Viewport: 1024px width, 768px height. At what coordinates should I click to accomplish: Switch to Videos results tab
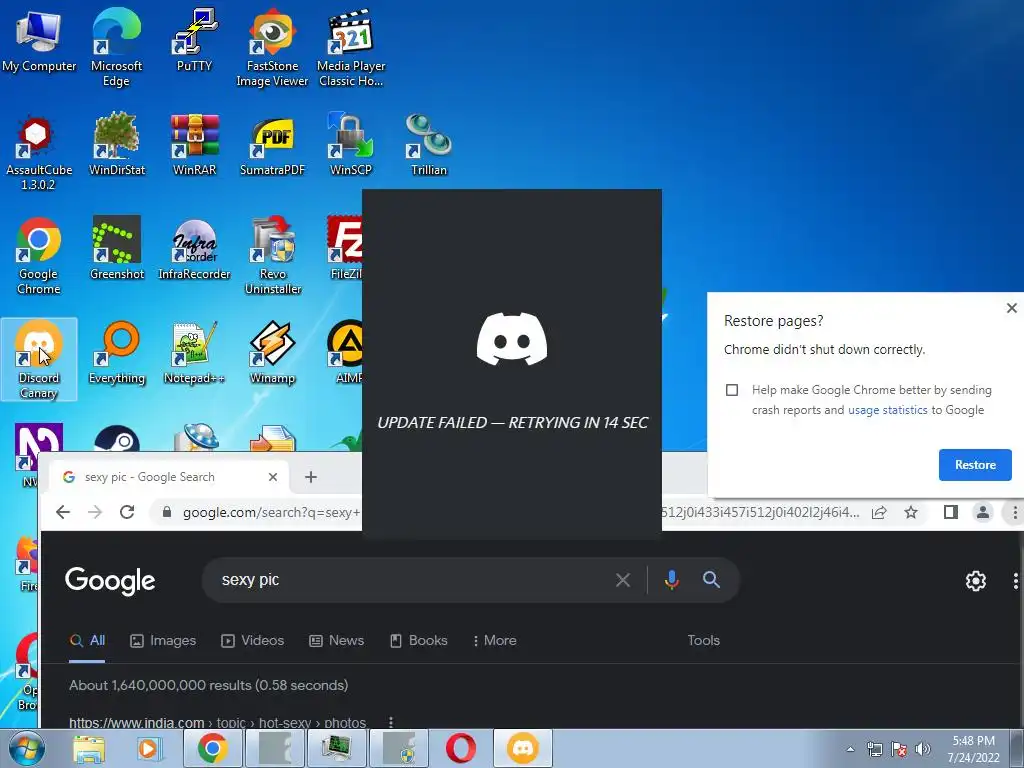point(253,641)
